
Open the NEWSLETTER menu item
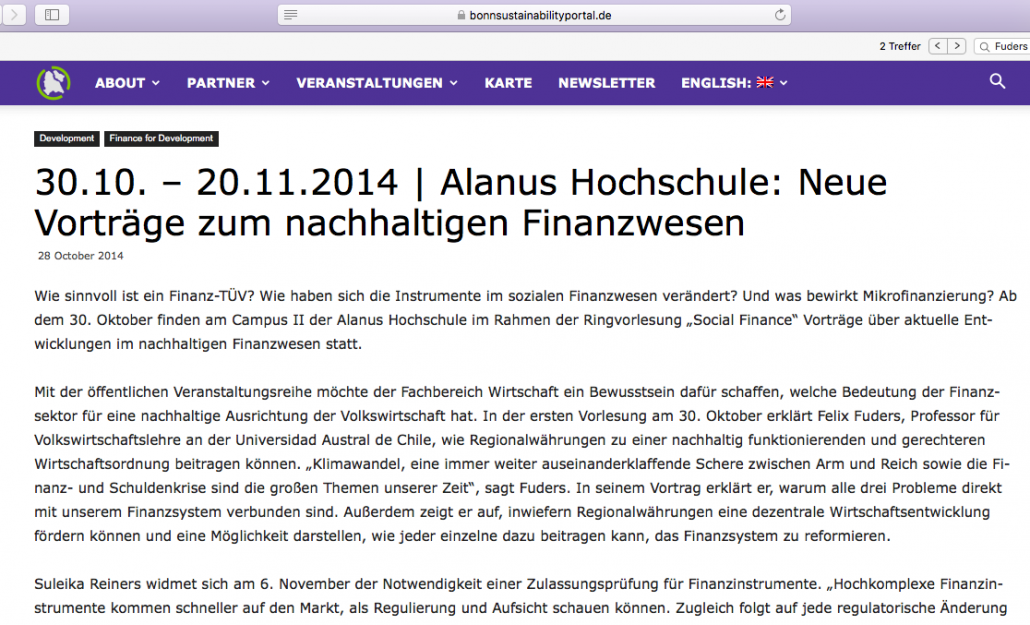pyautogui.click(x=607, y=83)
